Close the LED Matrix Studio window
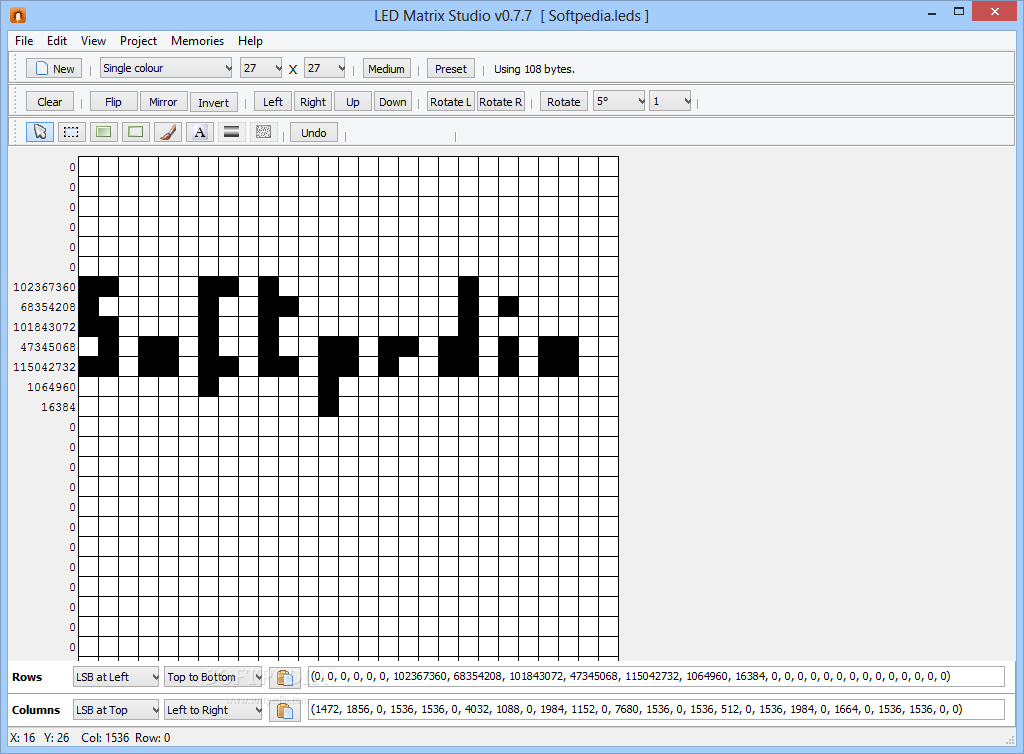 [x=995, y=11]
